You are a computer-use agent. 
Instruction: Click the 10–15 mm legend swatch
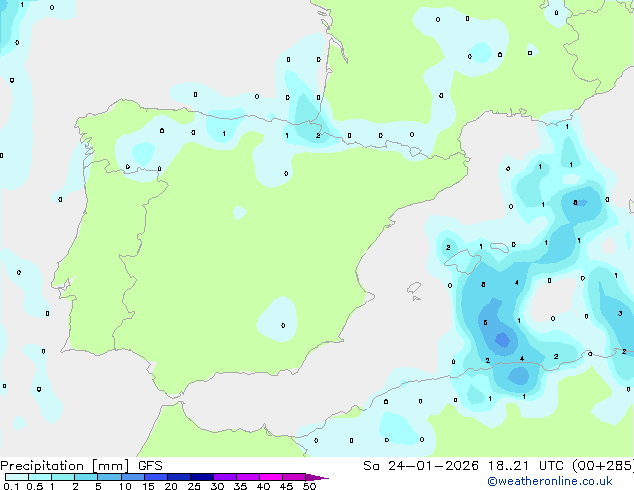tap(133, 477)
